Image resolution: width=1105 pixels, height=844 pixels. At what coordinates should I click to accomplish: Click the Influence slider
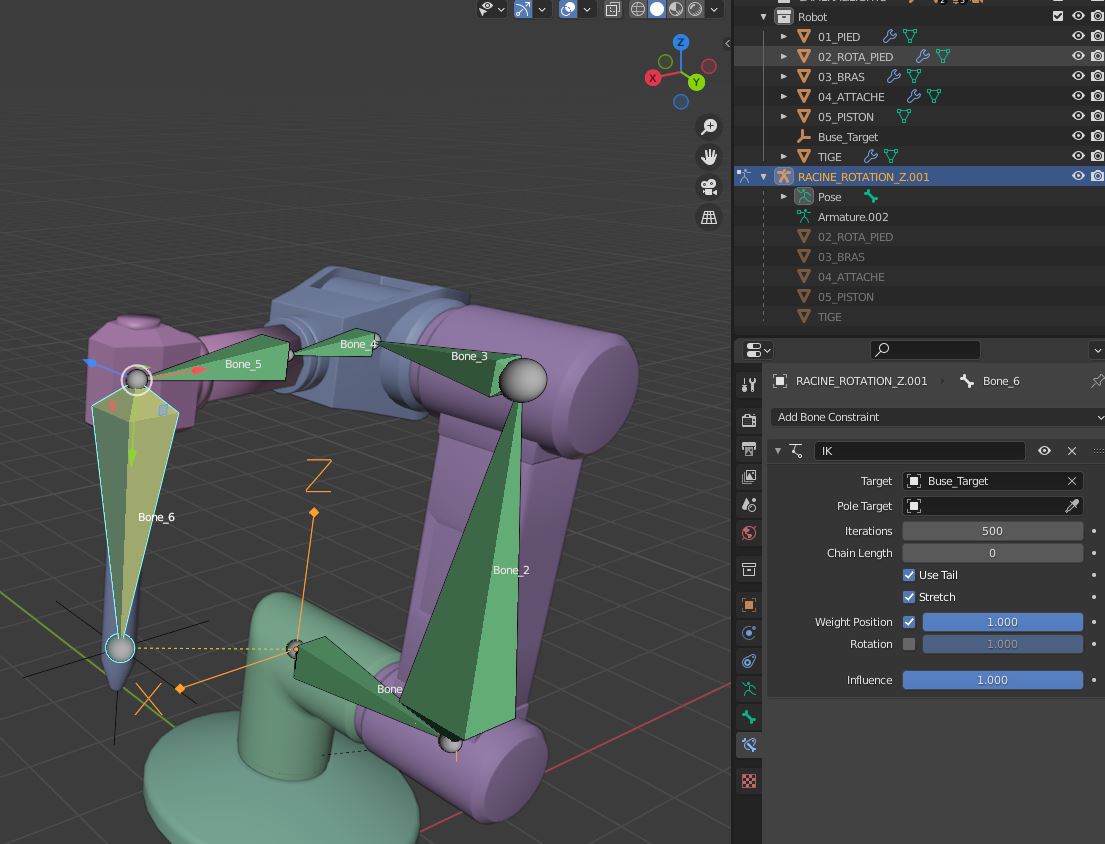992,680
